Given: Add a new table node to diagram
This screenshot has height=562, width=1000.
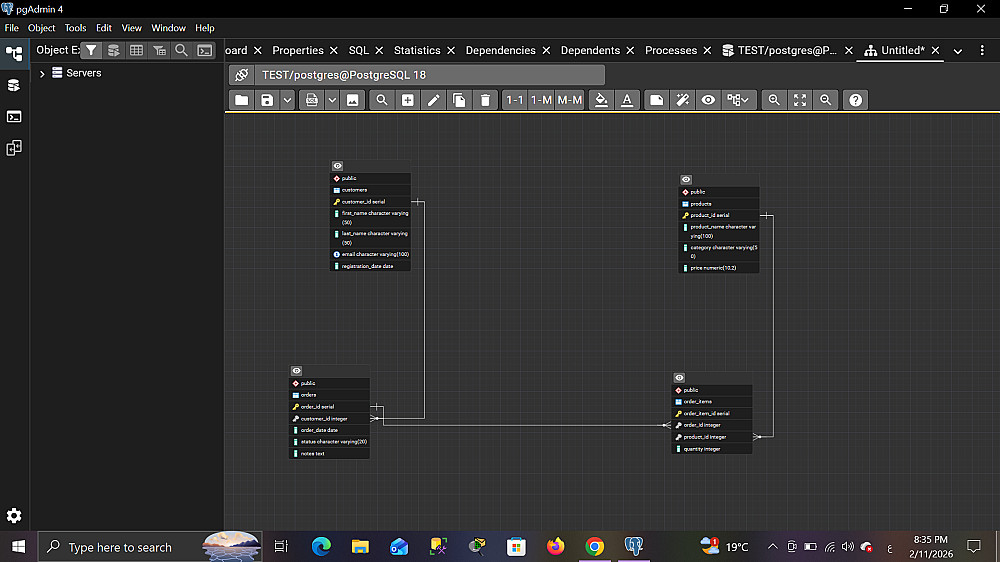Looking at the screenshot, I should 408,100.
